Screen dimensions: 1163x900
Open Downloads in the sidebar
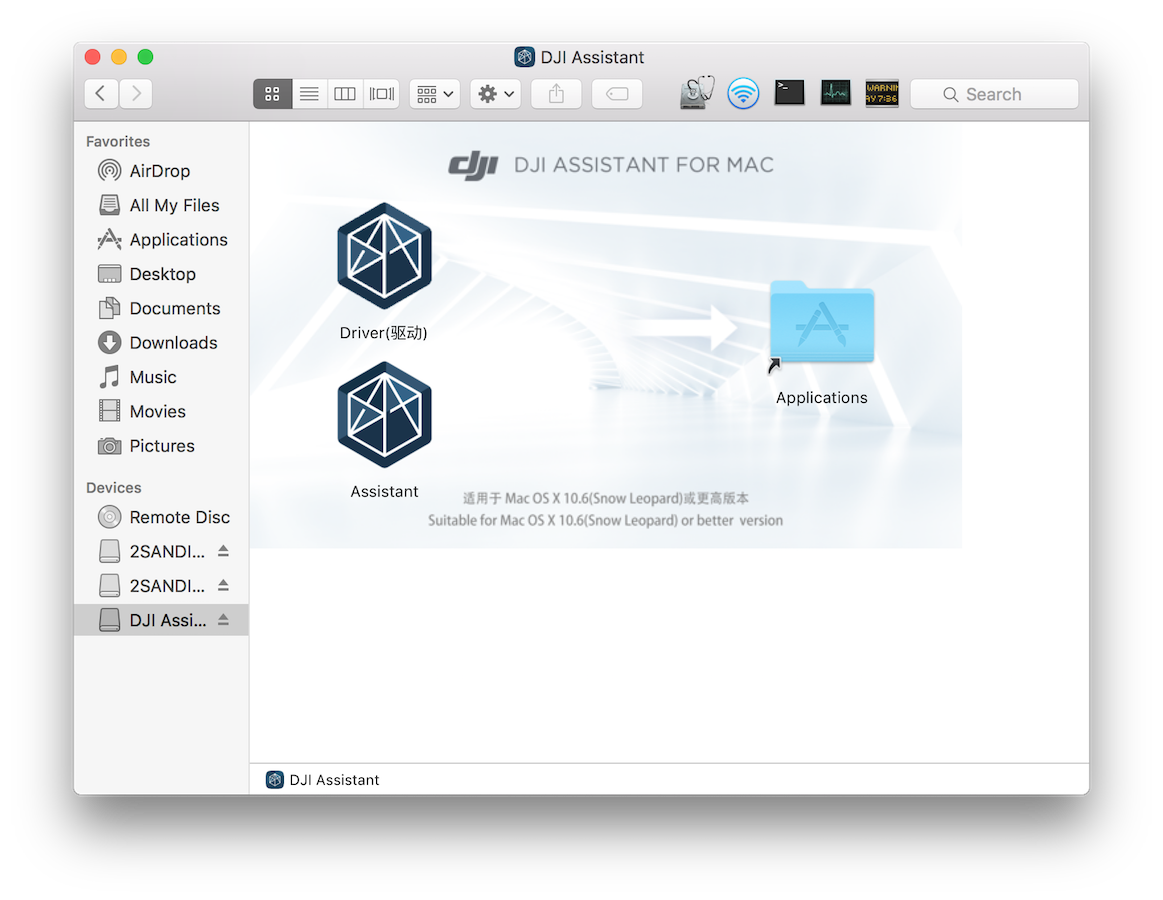pyautogui.click(x=160, y=343)
